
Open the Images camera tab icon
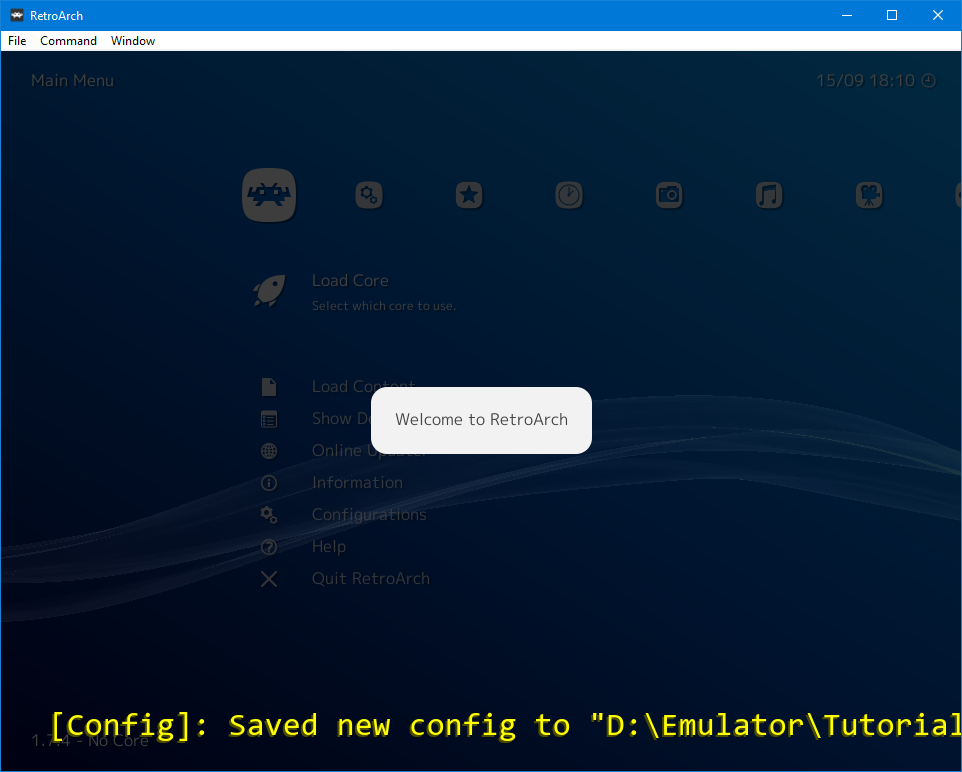pyautogui.click(x=669, y=196)
